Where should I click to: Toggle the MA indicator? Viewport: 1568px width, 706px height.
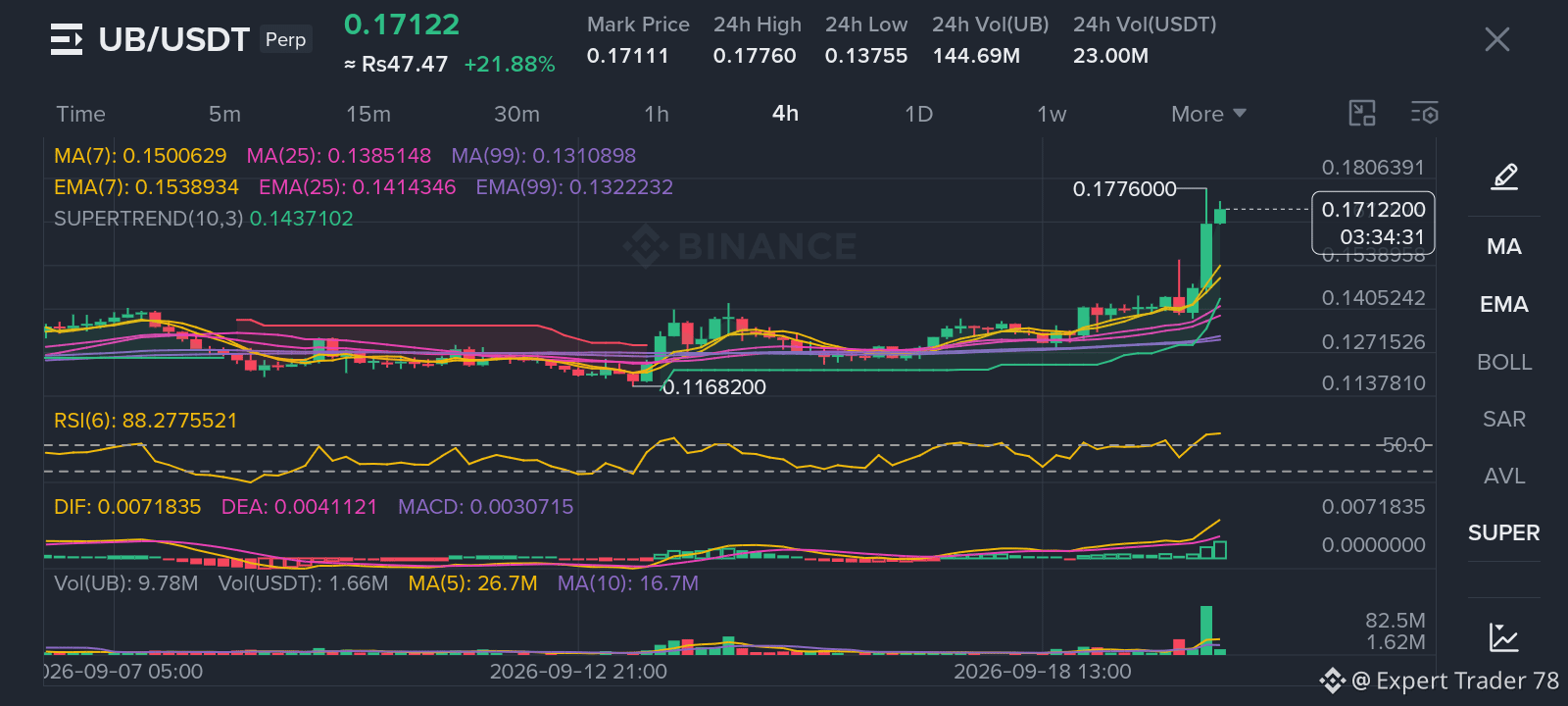(x=1504, y=247)
